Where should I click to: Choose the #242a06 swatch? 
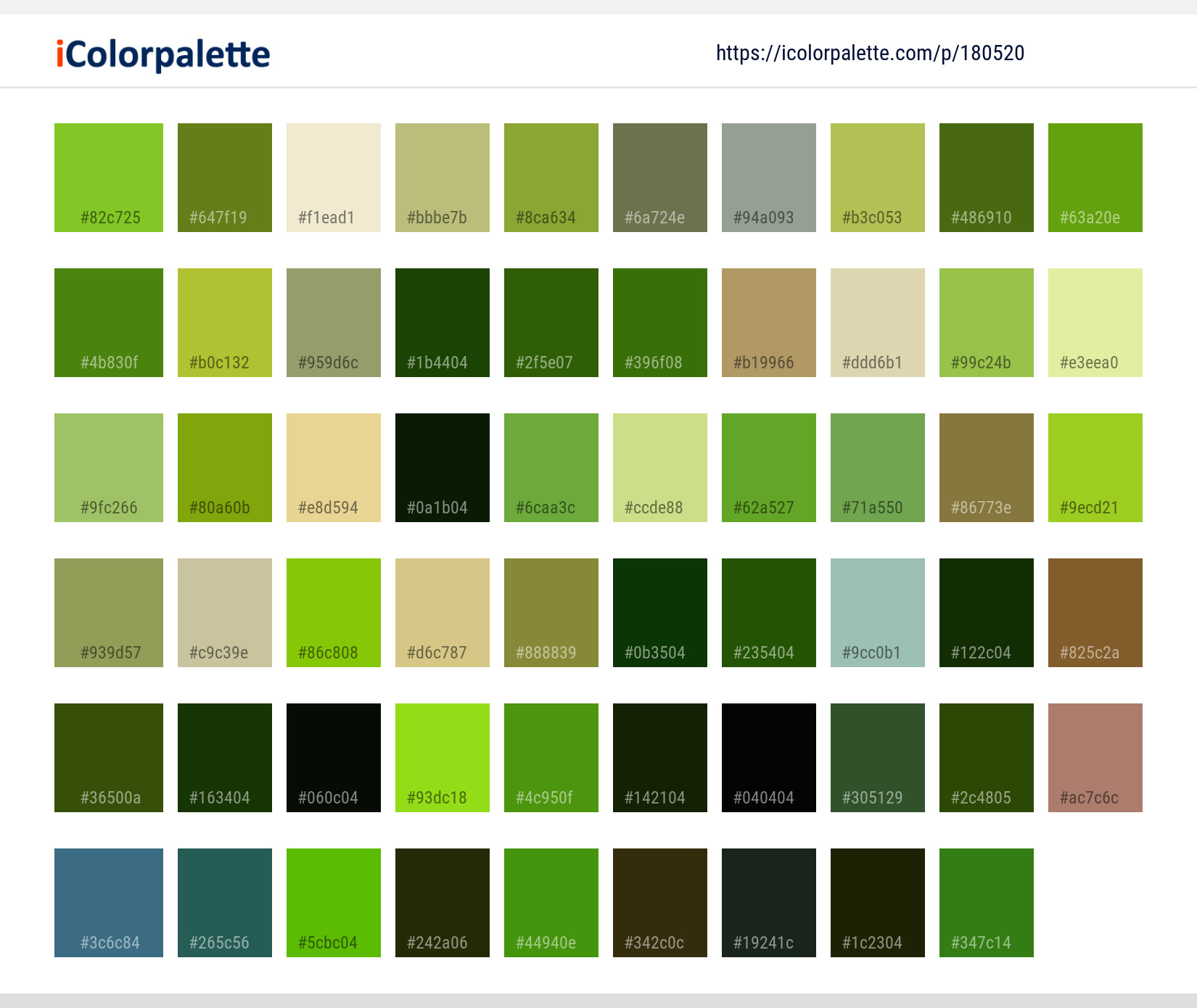click(x=443, y=903)
